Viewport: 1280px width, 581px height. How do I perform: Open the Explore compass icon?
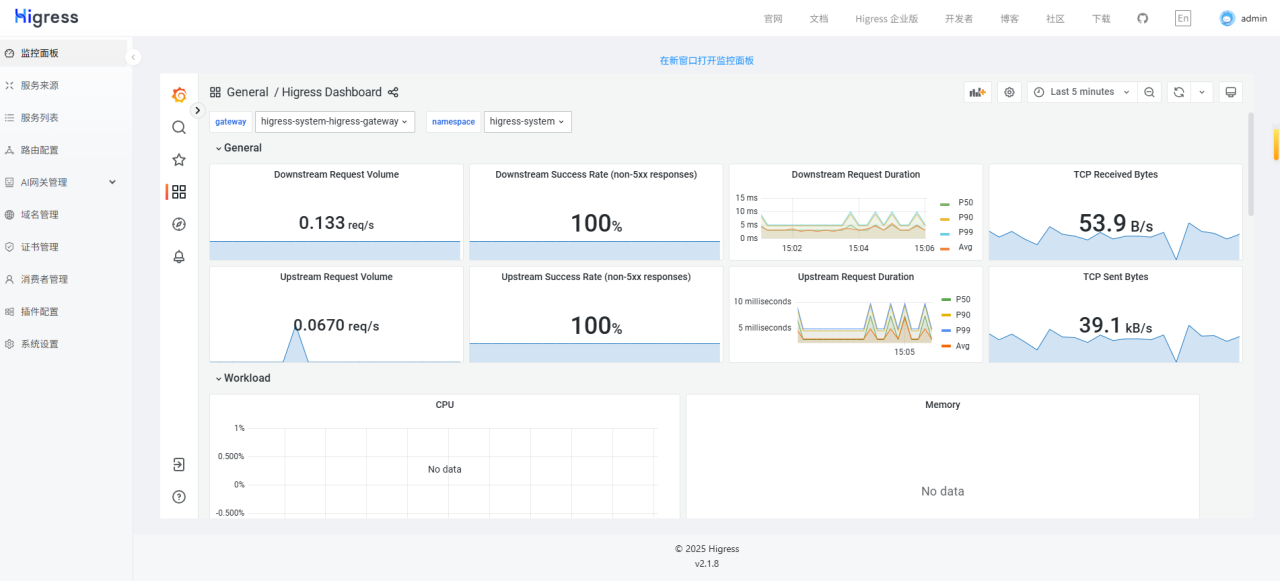(x=179, y=224)
